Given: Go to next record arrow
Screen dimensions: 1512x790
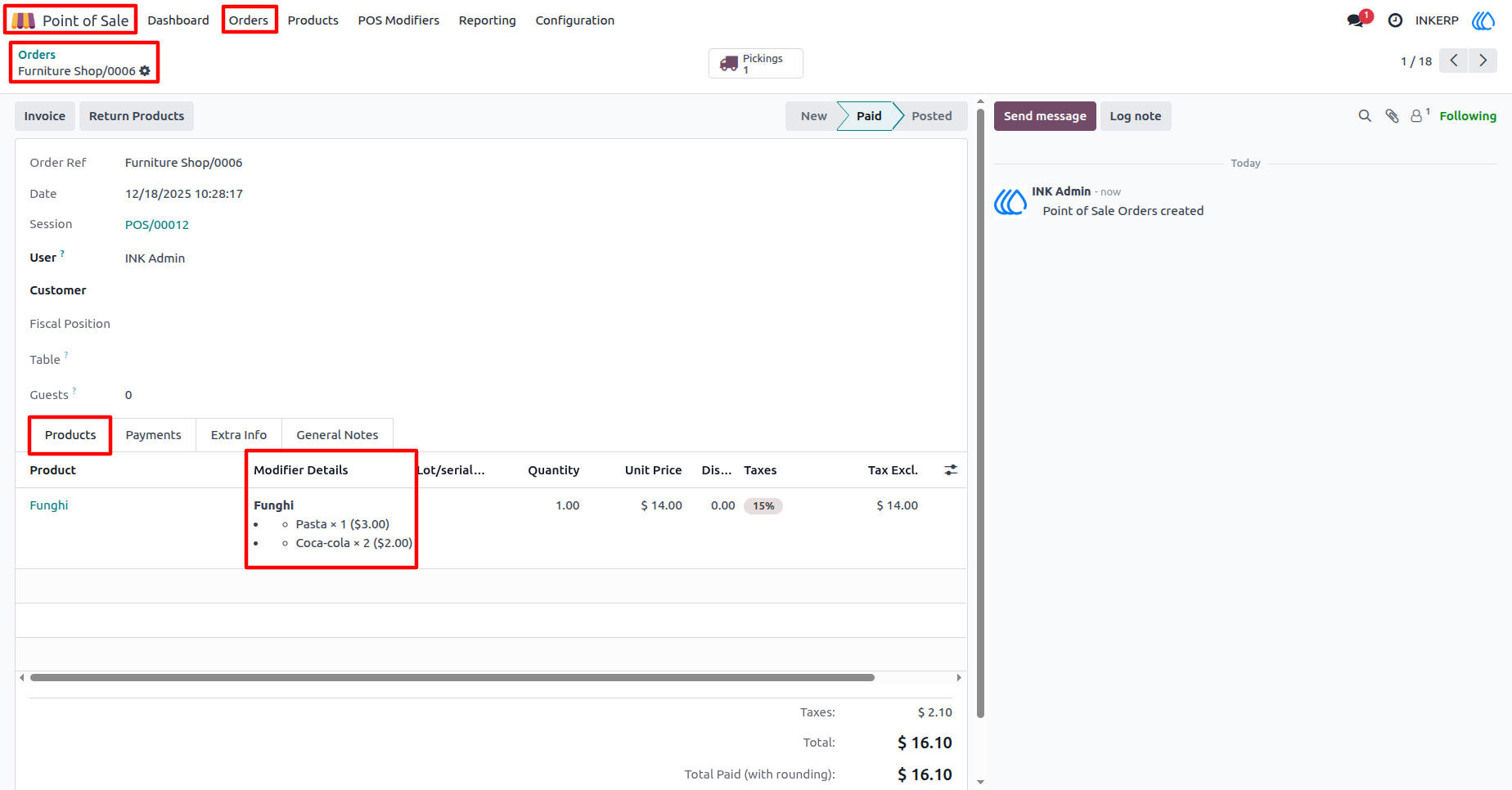Looking at the screenshot, I should point(1483,61).
